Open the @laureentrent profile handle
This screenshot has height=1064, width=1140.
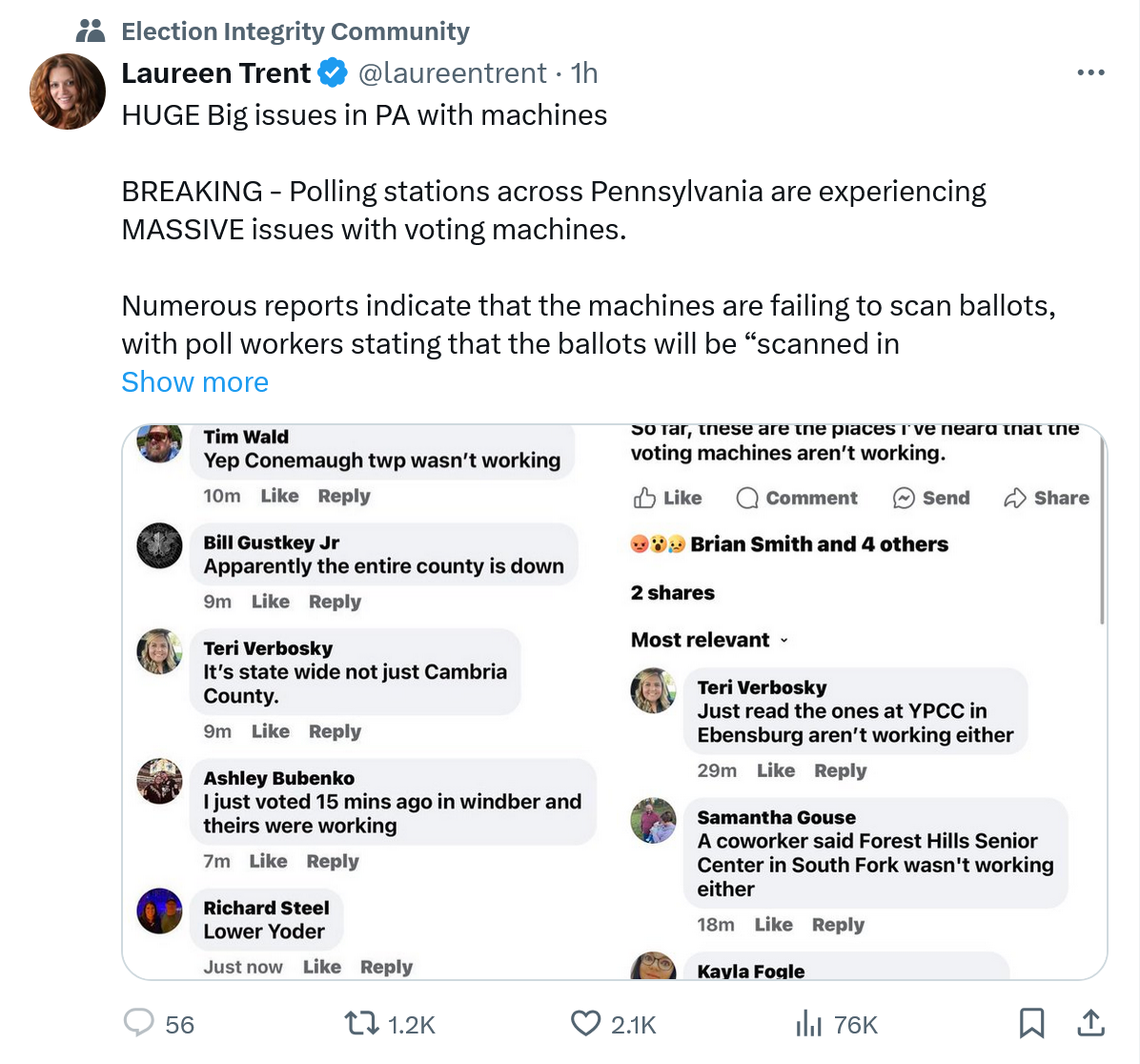point(453,72)
